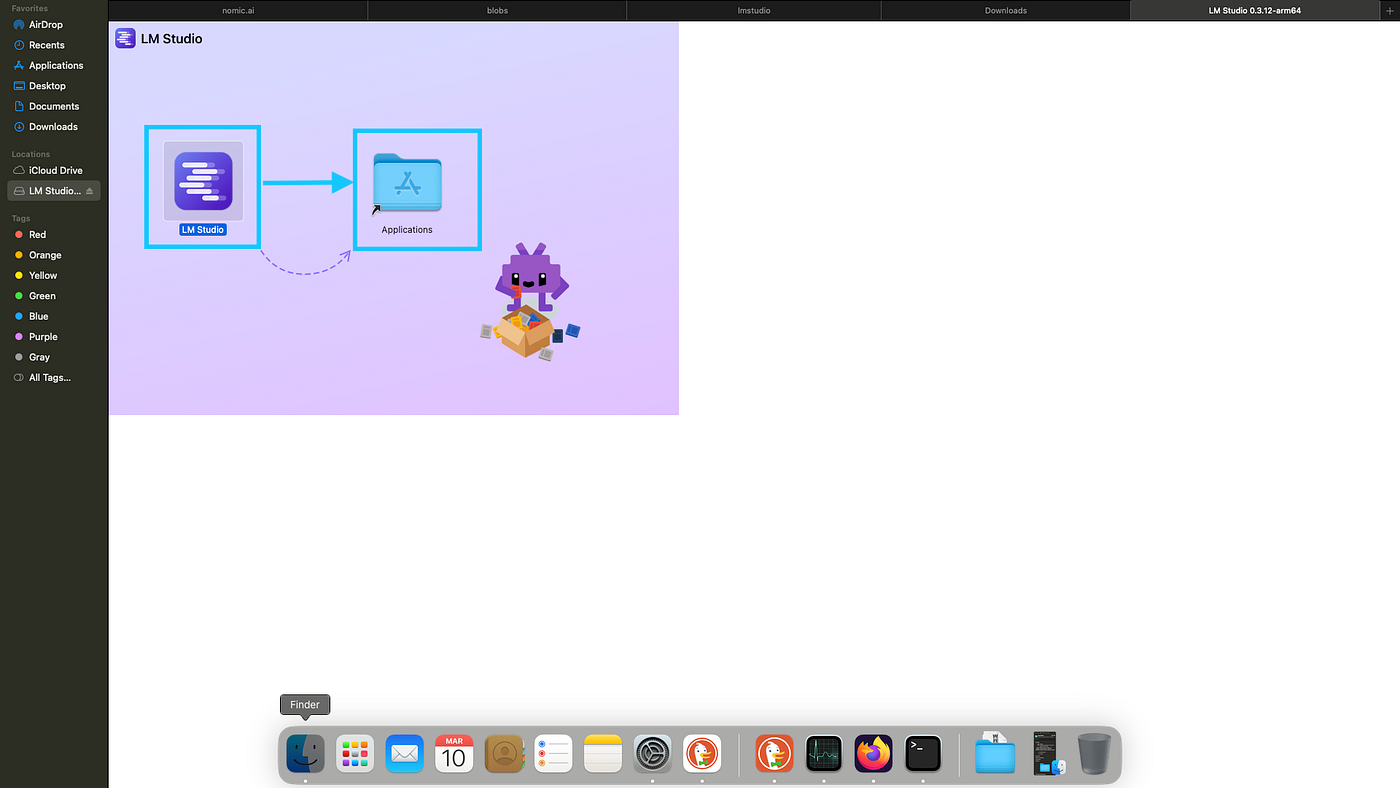Switch to the blobs tab

(497, 10)
